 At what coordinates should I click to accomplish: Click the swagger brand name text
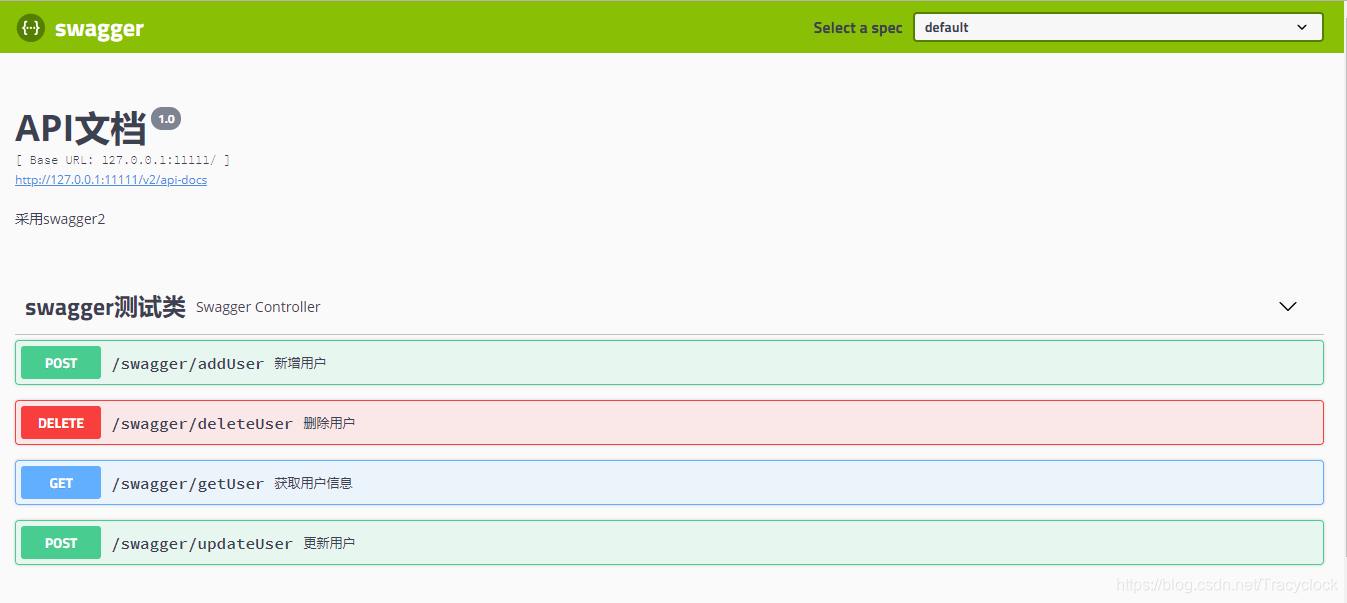[99, 29]
